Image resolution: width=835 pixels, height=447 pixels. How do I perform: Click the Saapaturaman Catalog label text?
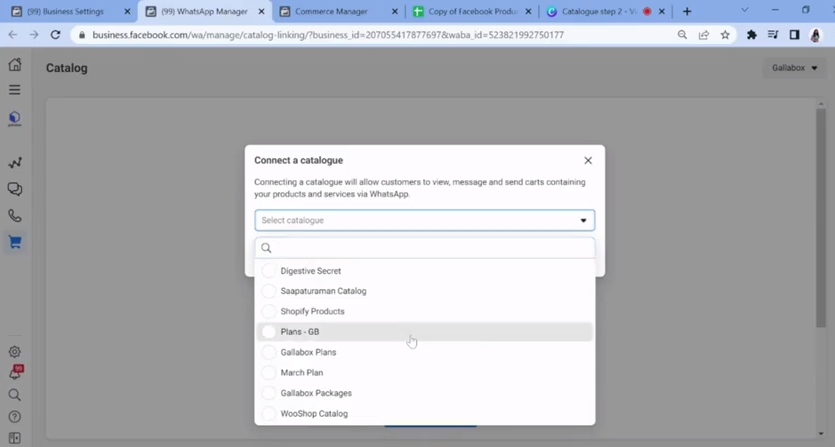(x=323, y=291)
